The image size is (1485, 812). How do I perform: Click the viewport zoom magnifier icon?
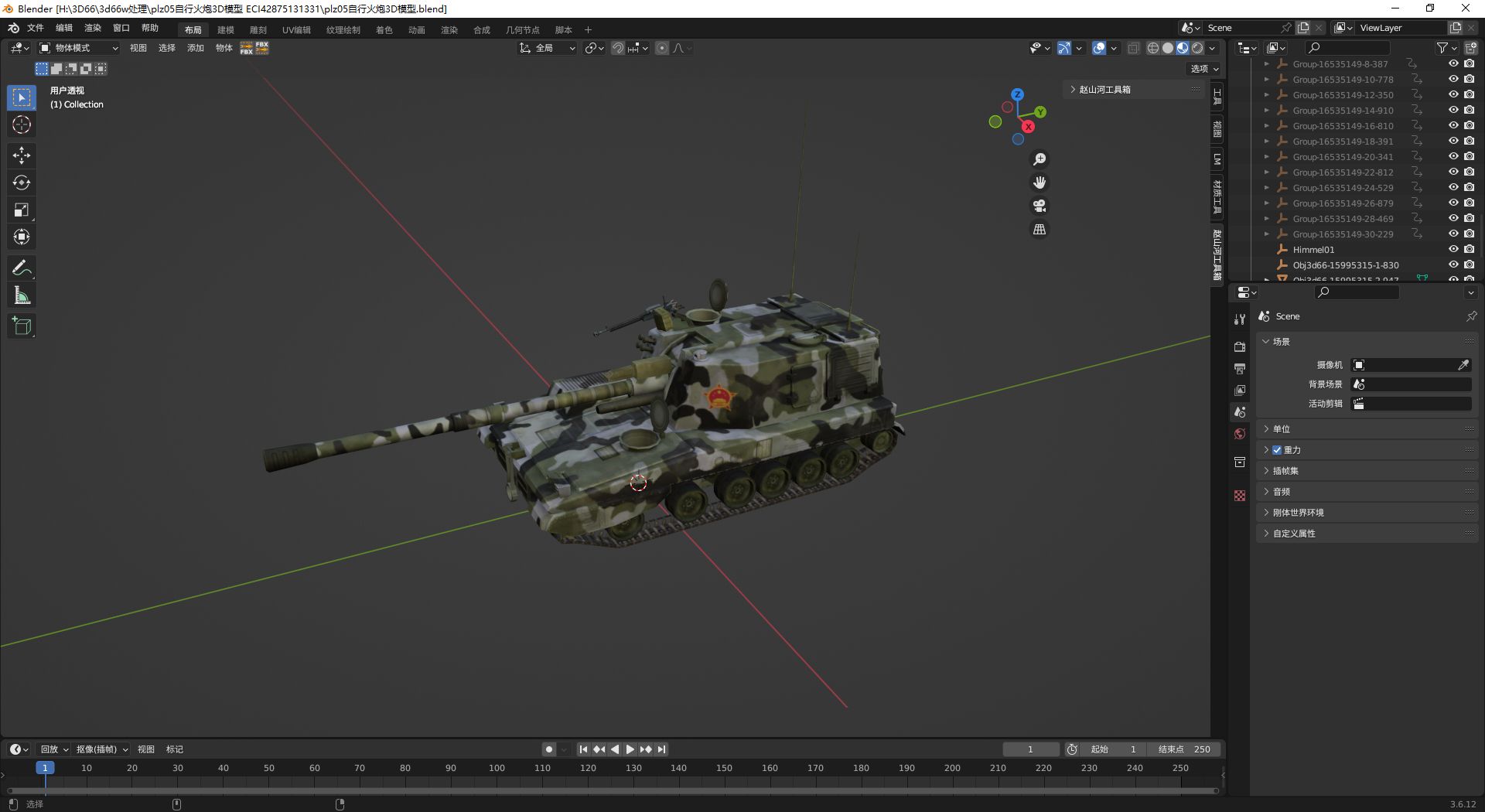[x=1039, y=159]
